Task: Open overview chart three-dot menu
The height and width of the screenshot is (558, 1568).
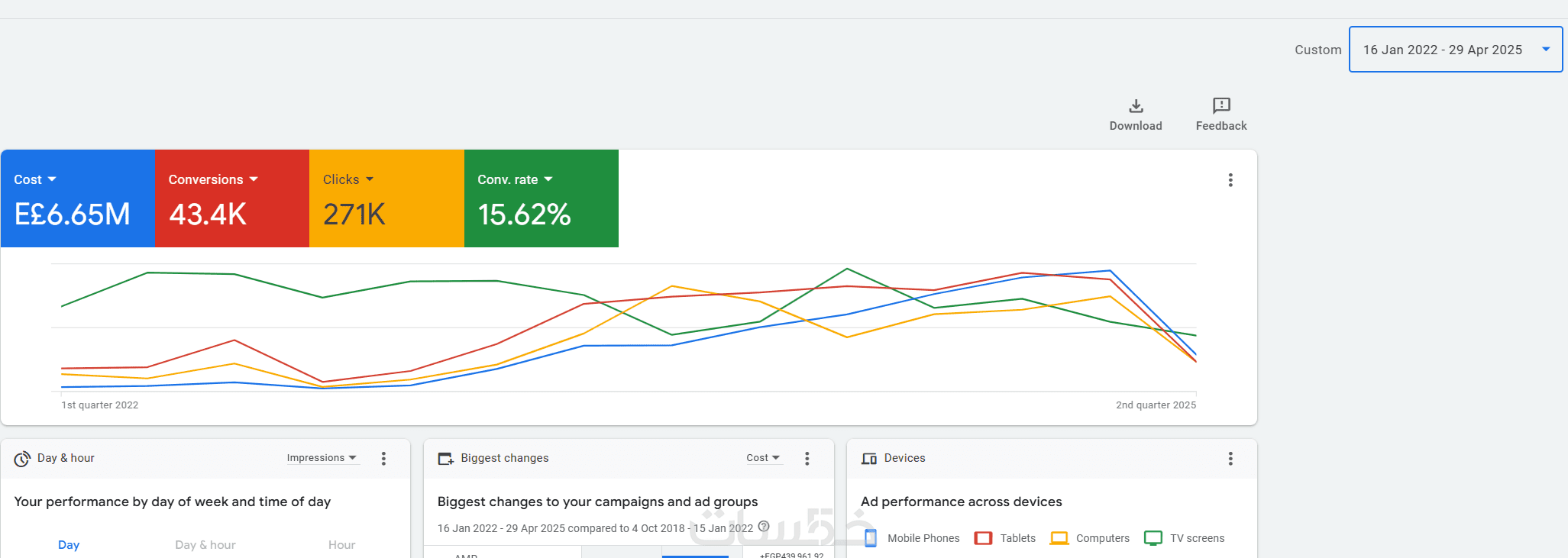Action: tap(1230, 180)
